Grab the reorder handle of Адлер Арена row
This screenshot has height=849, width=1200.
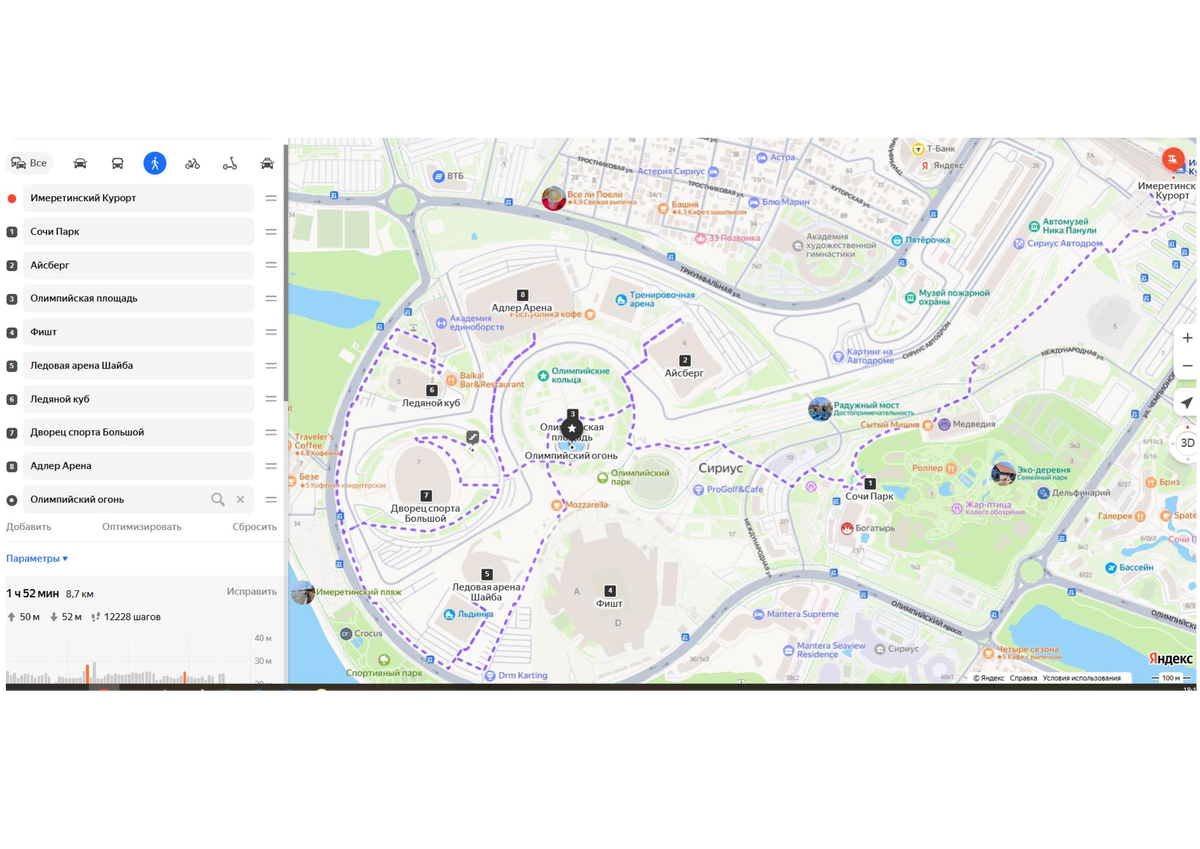click(x=271, y=466)
